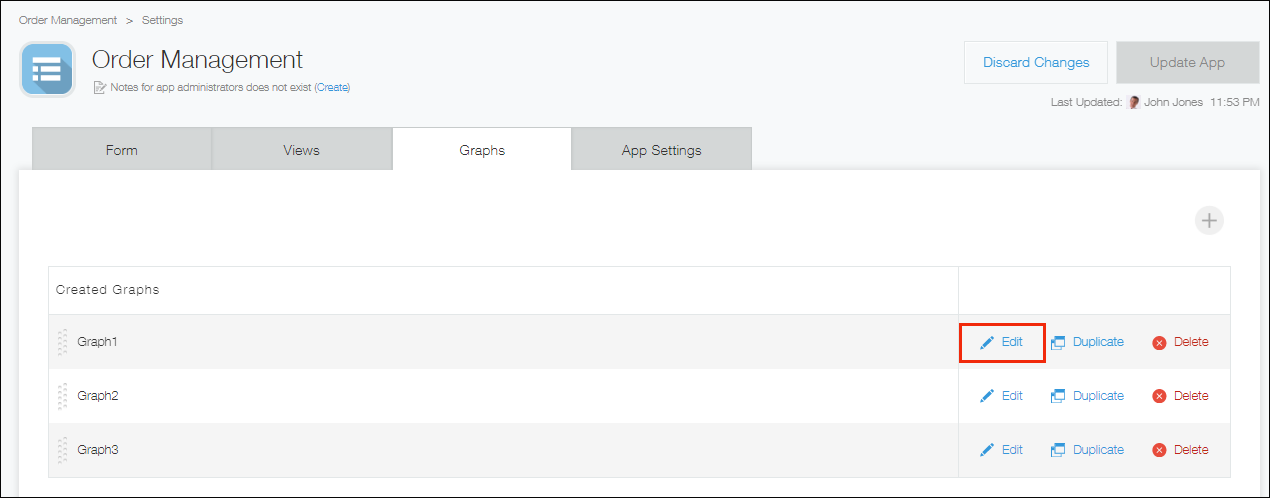Viewport: 1270px width, 498px height.
Task: Click the pencil icon for Graph2
Action: click(x=987, y=396)
